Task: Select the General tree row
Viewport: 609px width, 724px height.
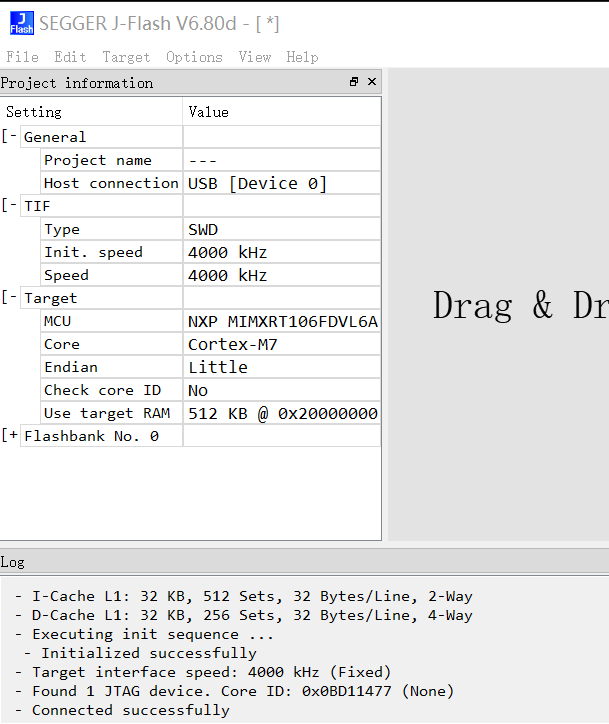Action: point(101,137)
